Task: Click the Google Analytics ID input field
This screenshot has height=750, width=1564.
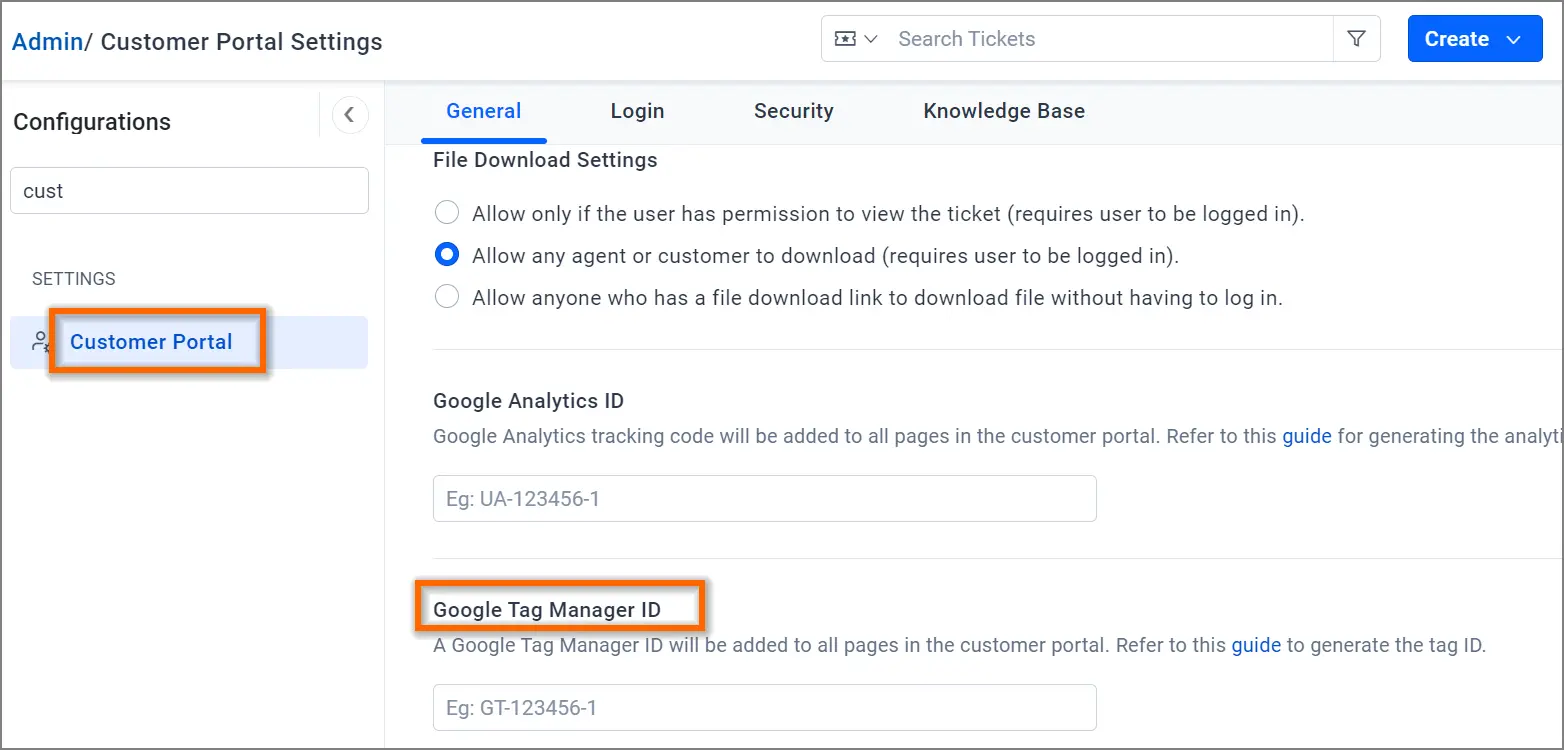Action: pos(764,498)
